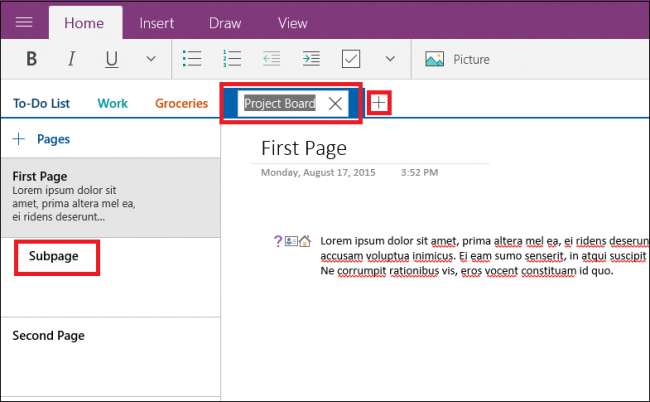Clear the Project Board section name
Viewport: 650px width, 402px height.
(335, 103)
